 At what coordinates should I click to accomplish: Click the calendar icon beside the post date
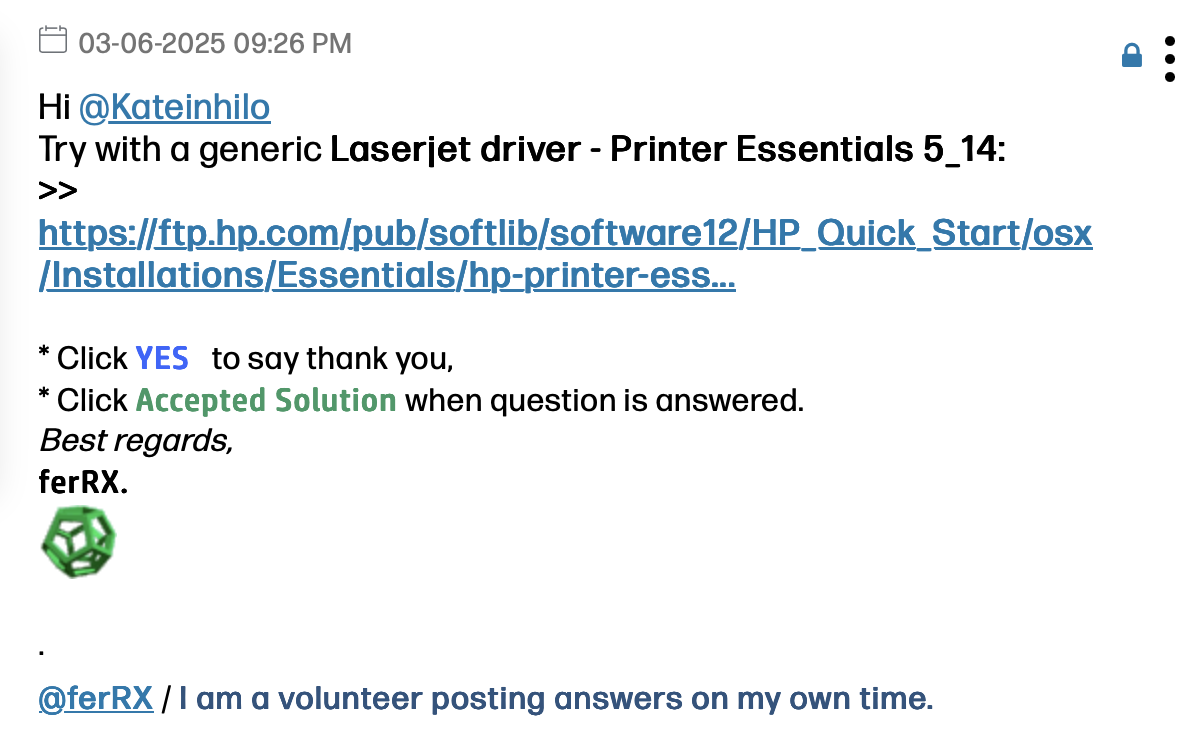pyautogui.click(x=52, y=41)
